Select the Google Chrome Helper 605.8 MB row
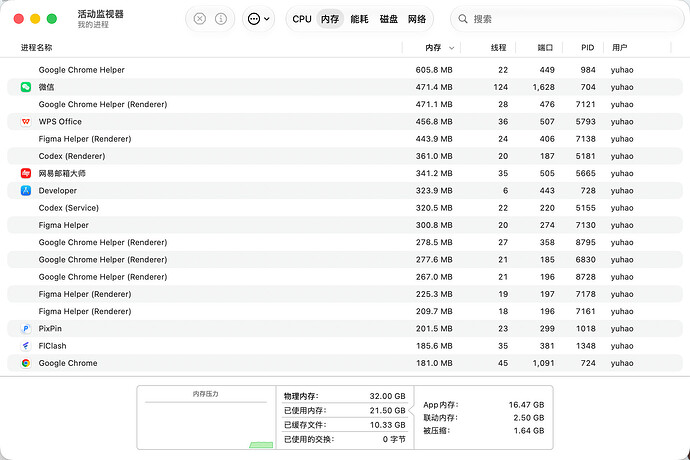Image resolution: width=690 pixels, height=460 pixels. coord(345,70)
